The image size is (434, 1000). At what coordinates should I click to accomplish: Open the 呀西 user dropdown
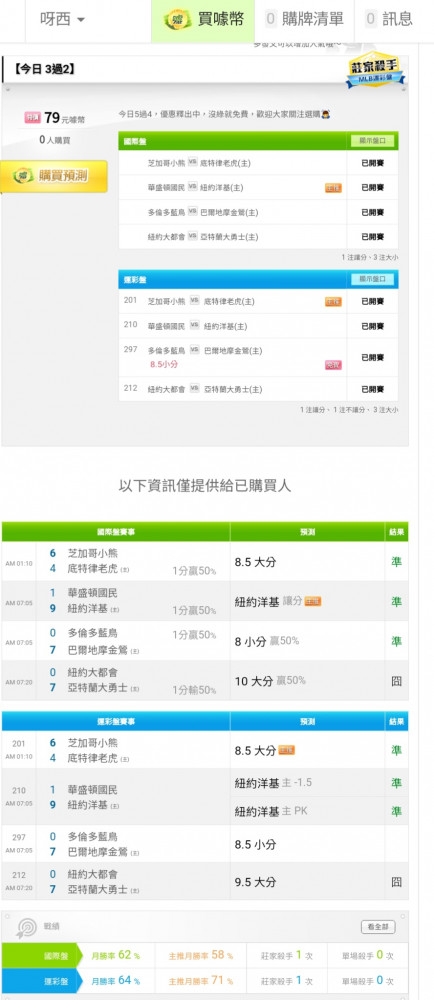(62, 20)
